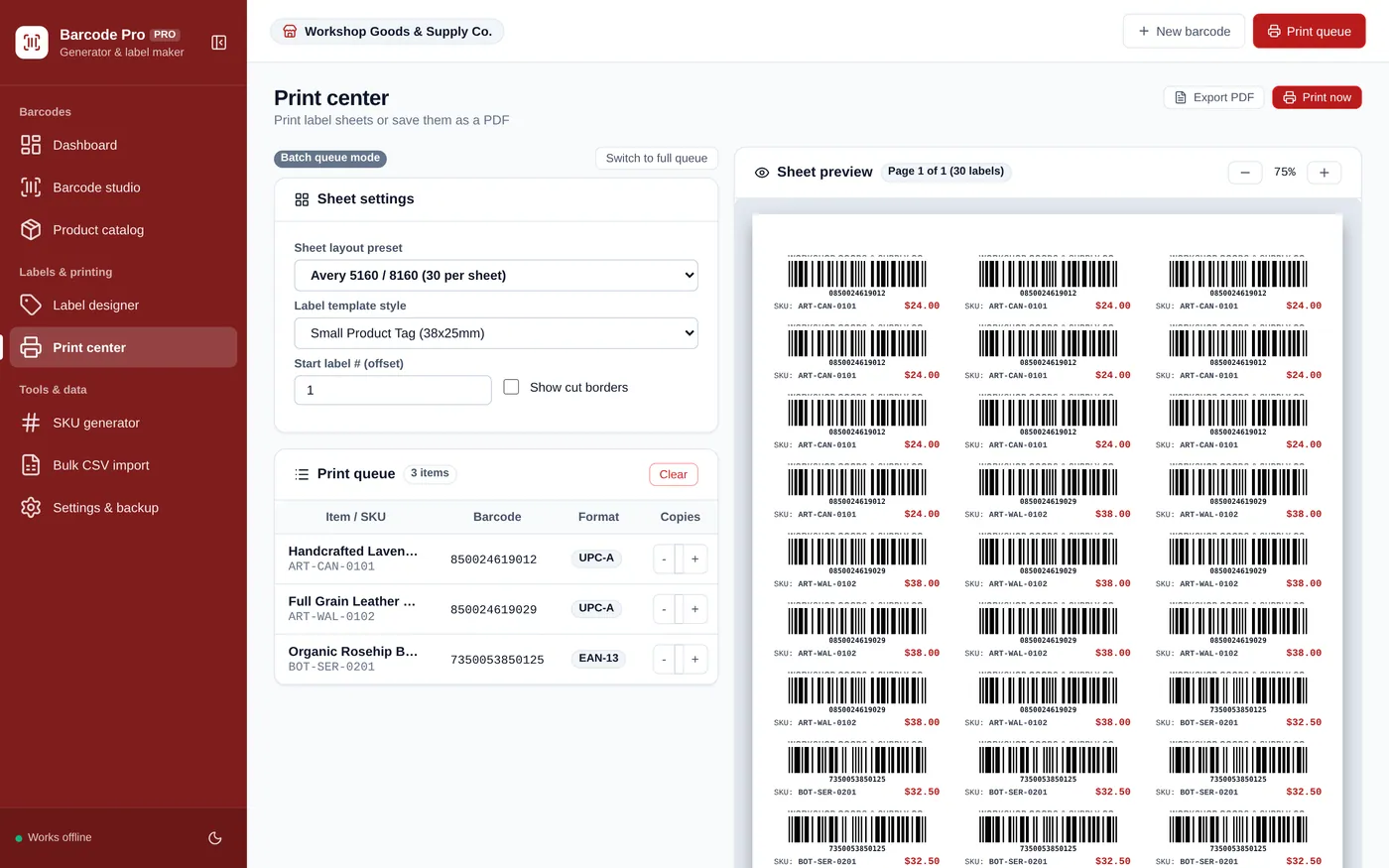Increase copies for Handcrafted Lavender item
1389x868 pixels.
694,559
